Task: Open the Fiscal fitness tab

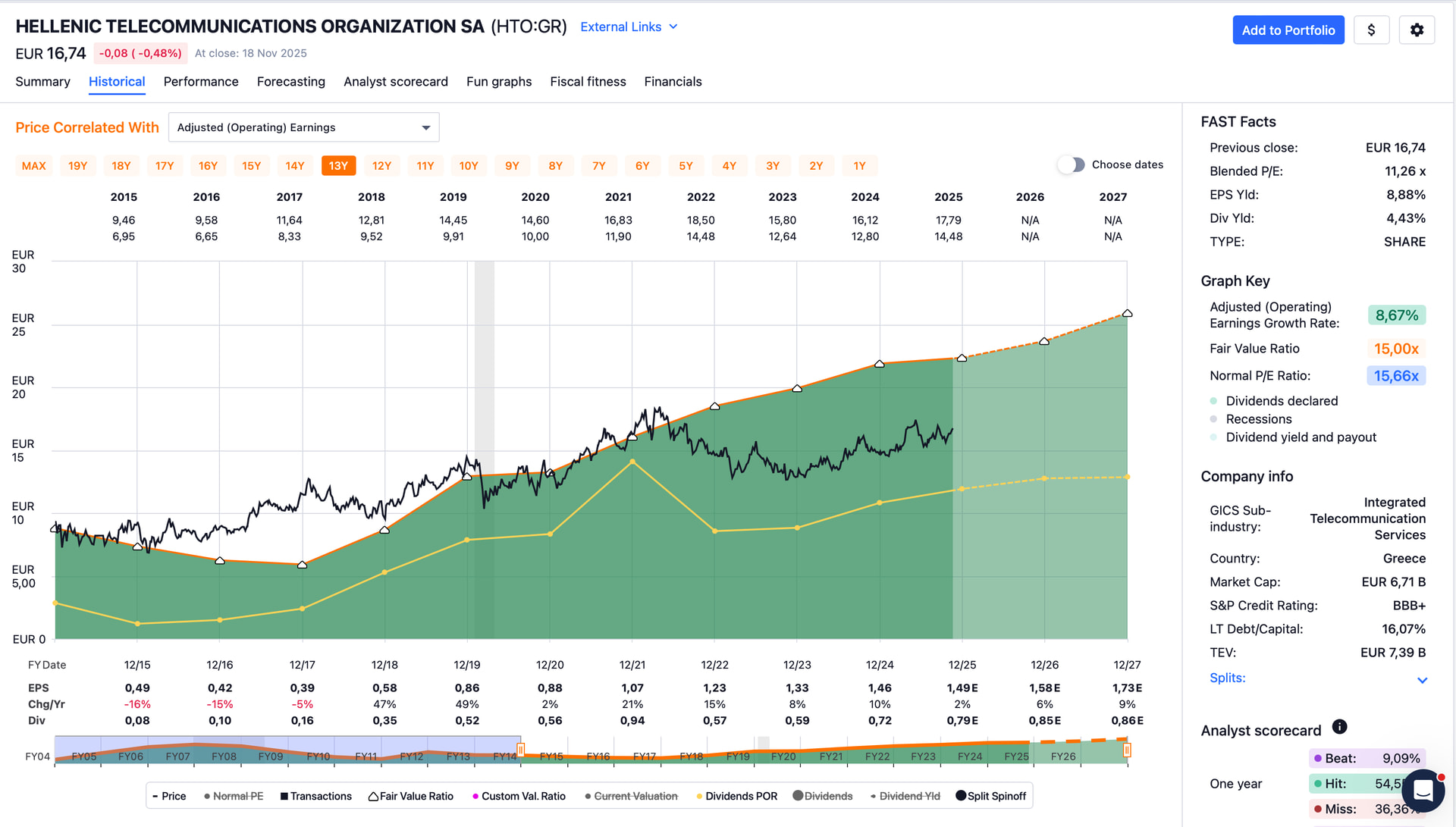Action: click(x=588, y=81)
